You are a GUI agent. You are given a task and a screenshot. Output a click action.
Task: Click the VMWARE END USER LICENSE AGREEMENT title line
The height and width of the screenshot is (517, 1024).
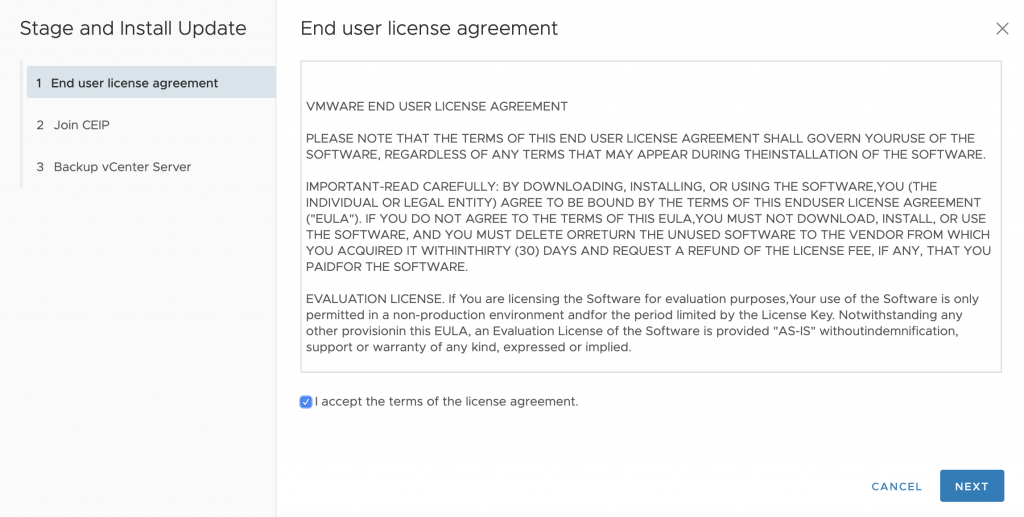(x=437, y=106)
